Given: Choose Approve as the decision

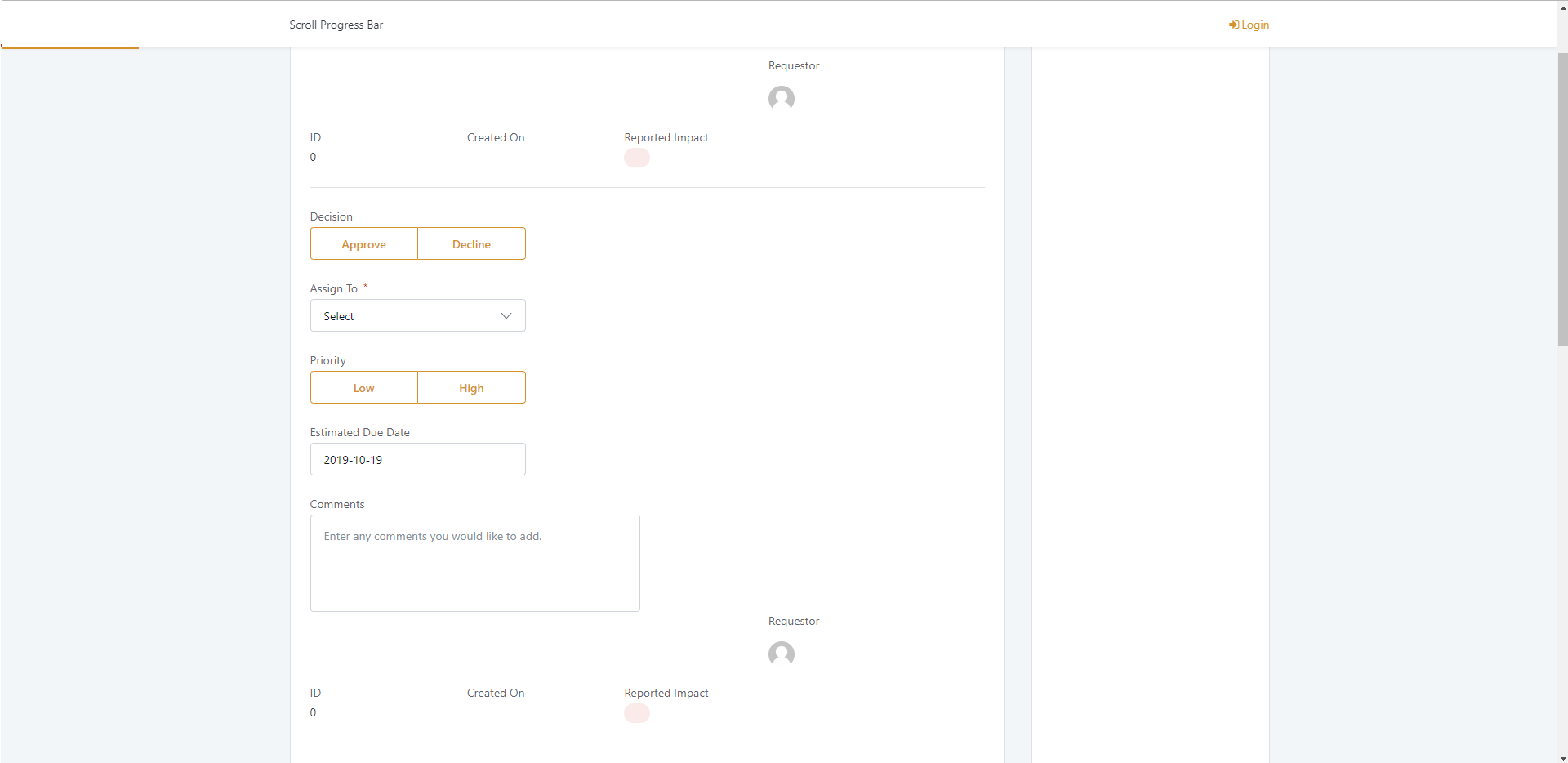Looking at the screenshot, I should pyautogui.click(x=364, y=243).
